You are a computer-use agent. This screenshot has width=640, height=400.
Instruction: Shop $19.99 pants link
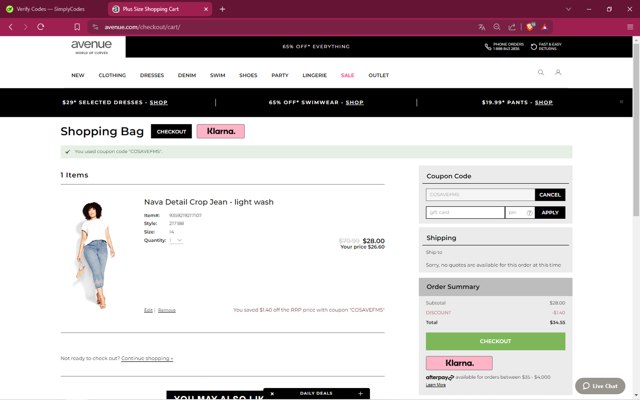click(544, 102)
